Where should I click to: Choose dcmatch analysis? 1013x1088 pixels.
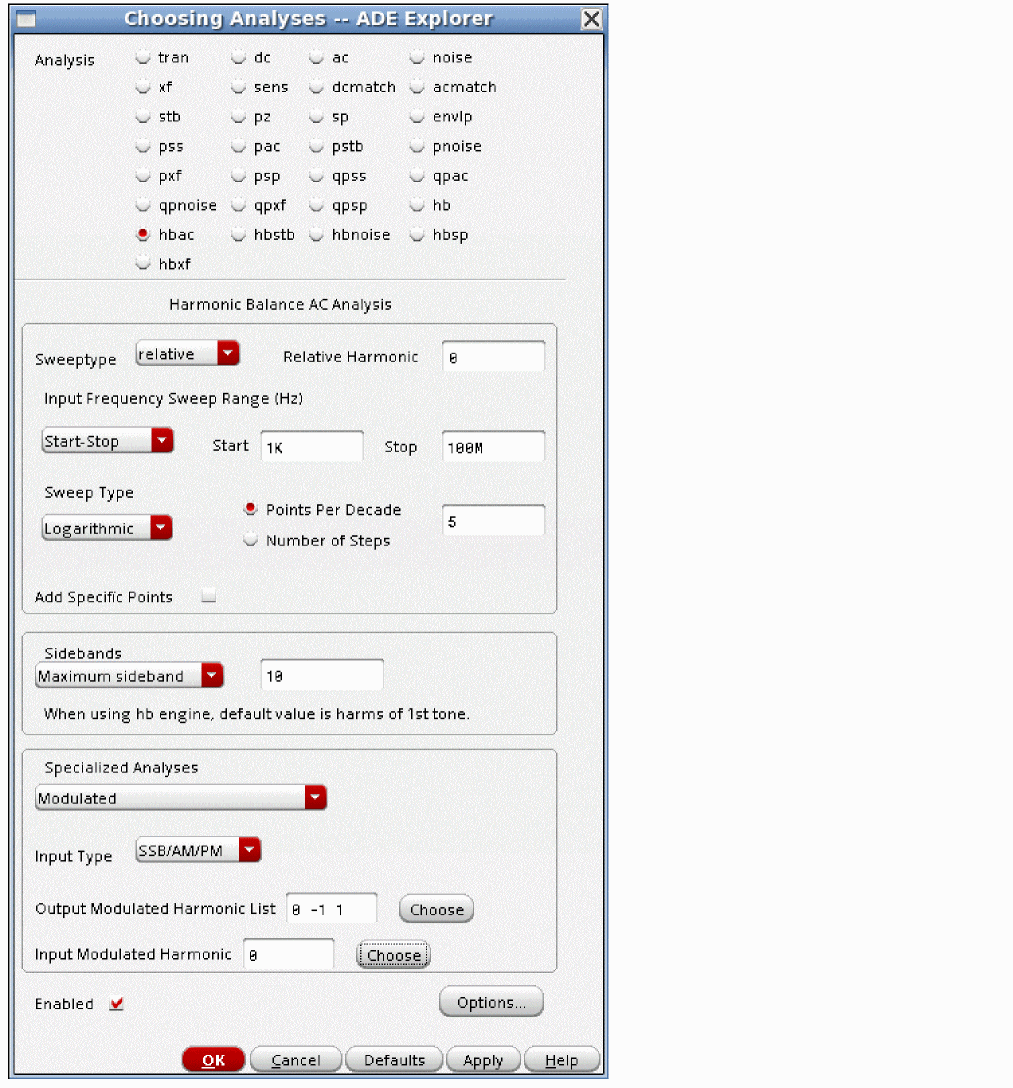(316, 87)
